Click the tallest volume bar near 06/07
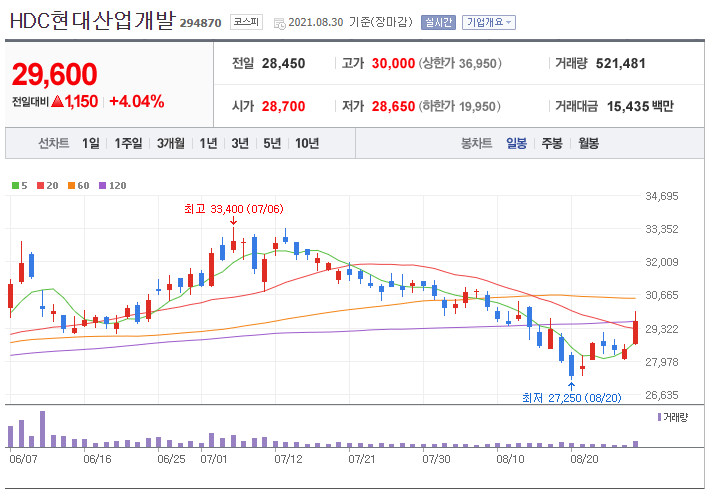 pyautogui.click(x=42, y=429)
